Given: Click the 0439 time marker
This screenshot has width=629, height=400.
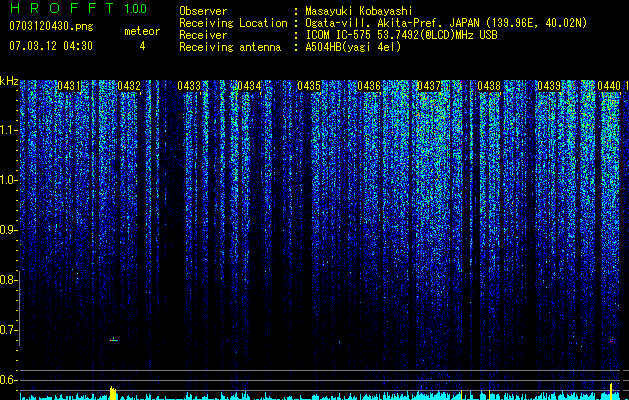Looking at the screenshot, I should (x=549, y=86).
